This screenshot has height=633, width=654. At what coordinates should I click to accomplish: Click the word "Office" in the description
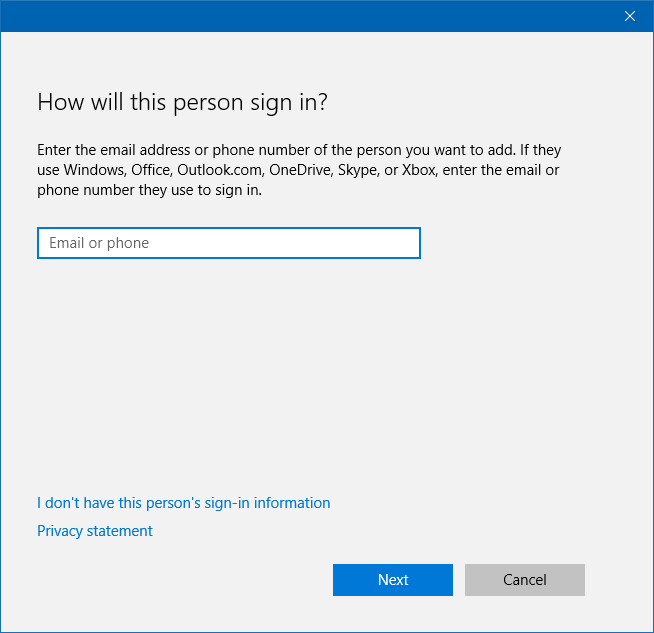click(151, 170)
